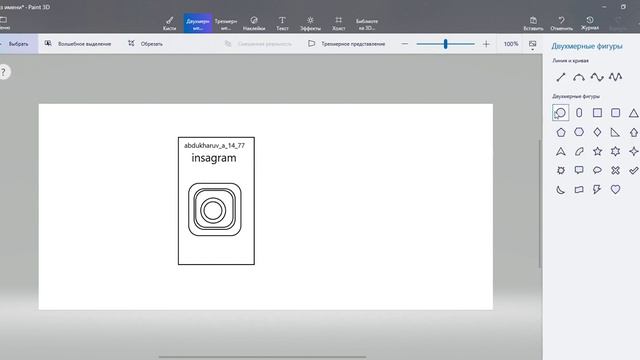The height and width of the screenshot is (360, 640).
Task: Select the Cross X 2D shape
Action: pos(616,170)
